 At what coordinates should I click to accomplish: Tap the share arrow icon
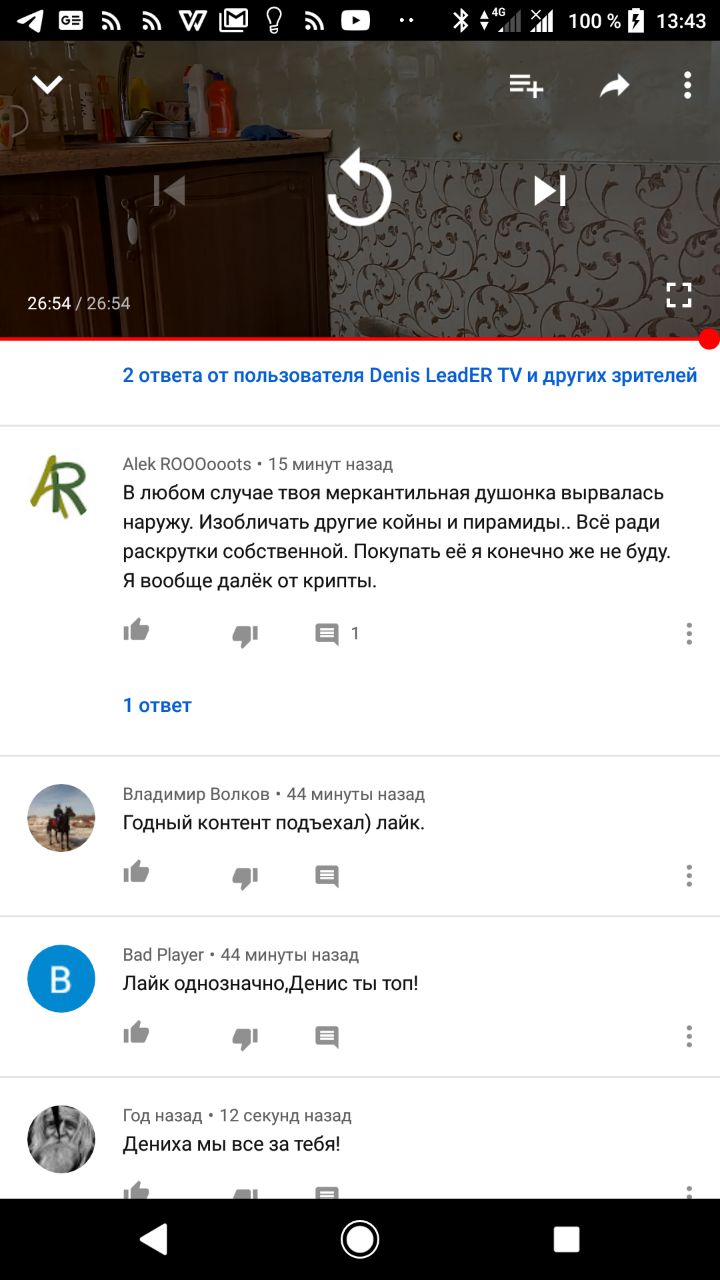pyautogui.click(x=614, y=86)
